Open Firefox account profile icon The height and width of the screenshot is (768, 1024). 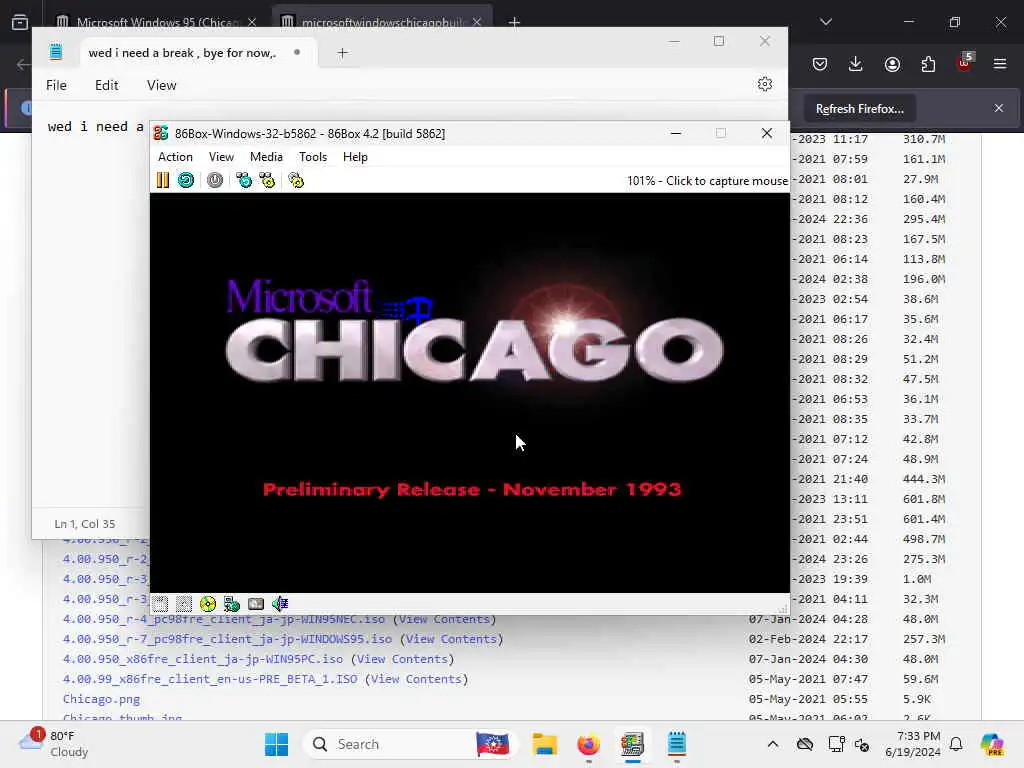[x=892, y=64]
